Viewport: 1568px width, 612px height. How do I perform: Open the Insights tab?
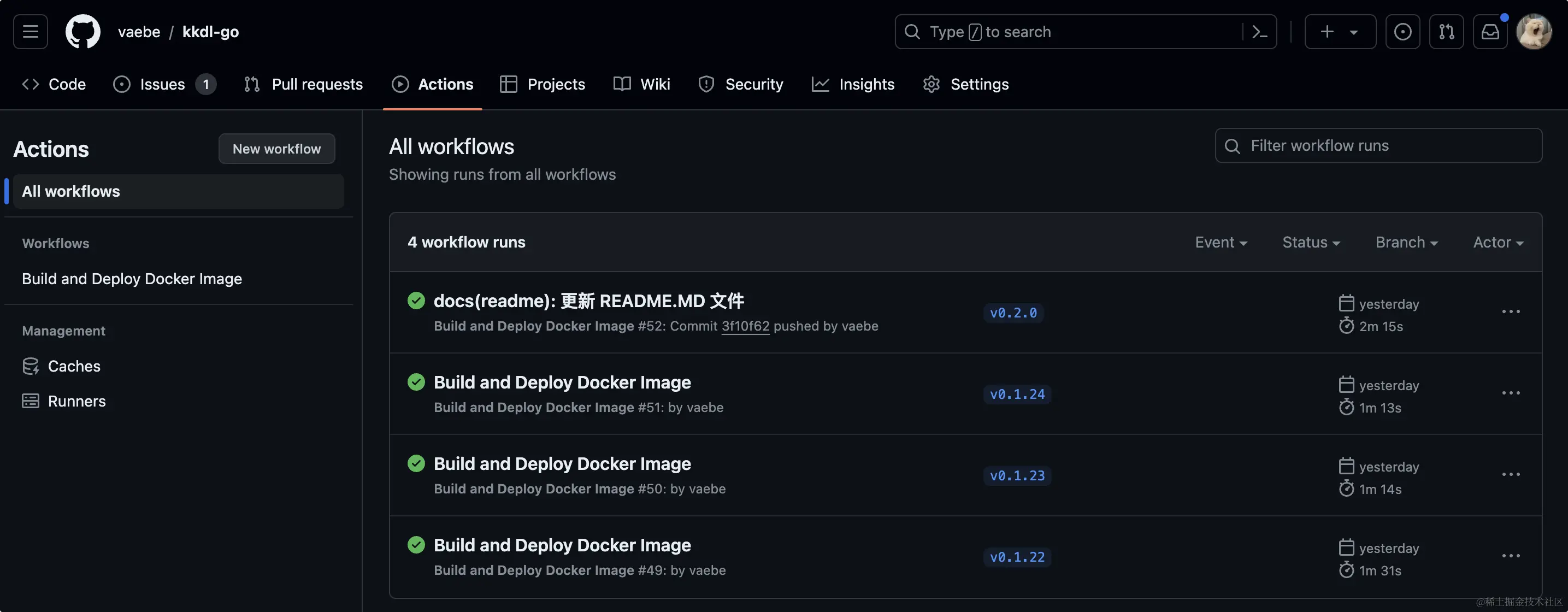coord(853,84)
